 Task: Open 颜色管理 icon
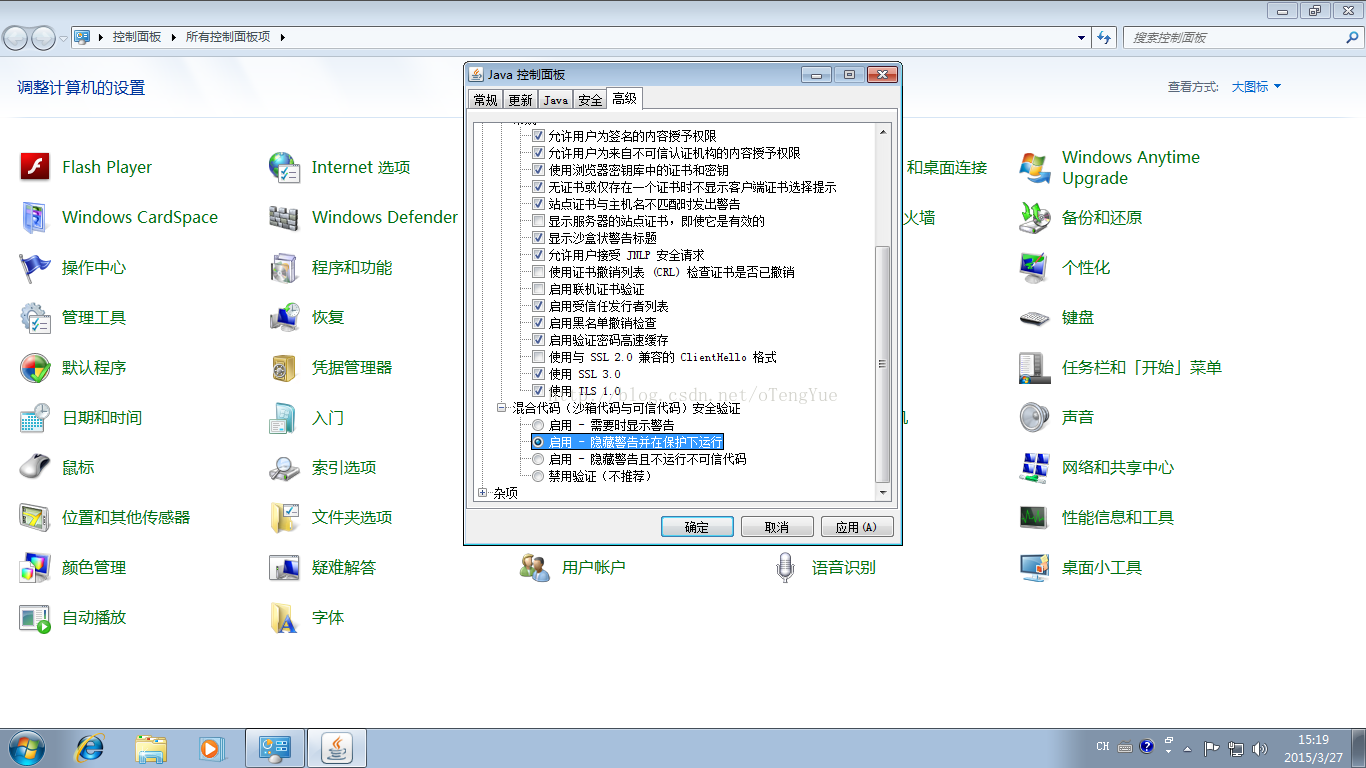pos(35,567)
